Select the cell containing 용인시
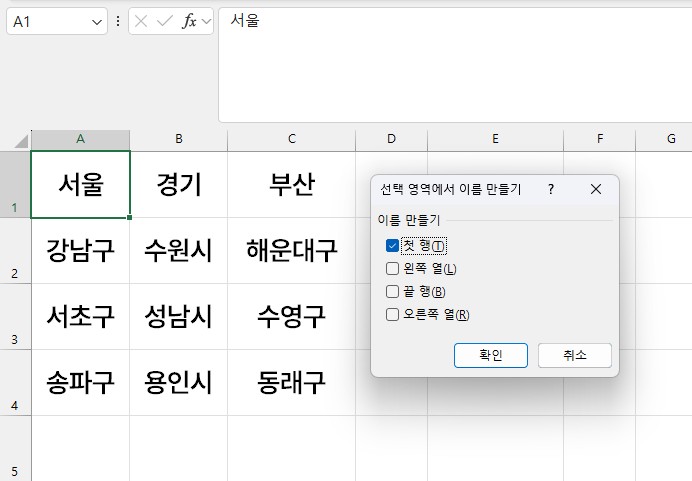Image resolution: width=692 pixels, height=481 pixels. (x=179, y=383)
